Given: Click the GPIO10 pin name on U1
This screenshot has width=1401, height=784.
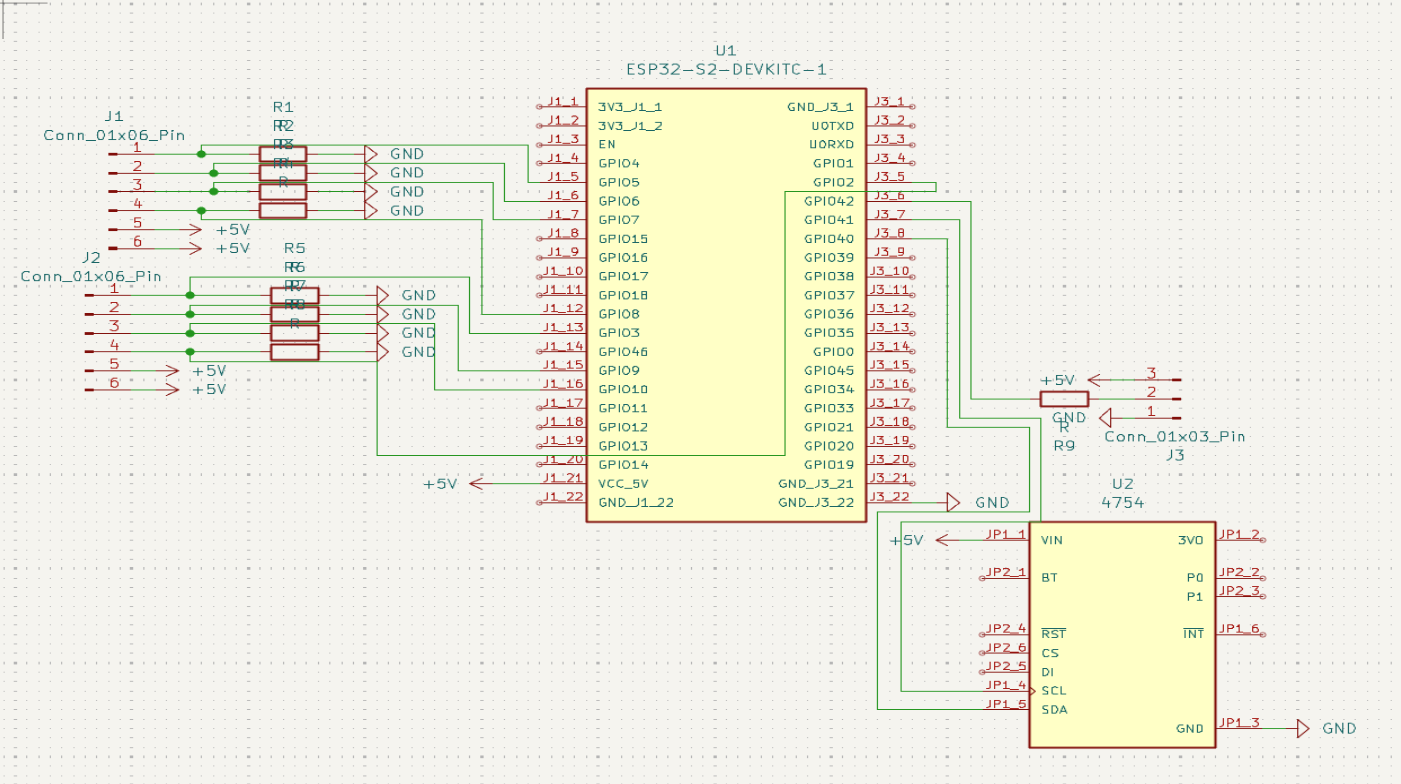Looking at the screenshot, I should click(x=623, y=389).
